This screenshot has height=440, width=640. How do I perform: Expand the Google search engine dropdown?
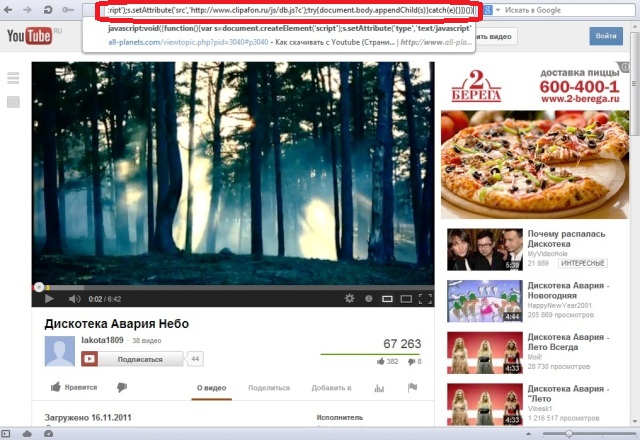pos(498,10)
